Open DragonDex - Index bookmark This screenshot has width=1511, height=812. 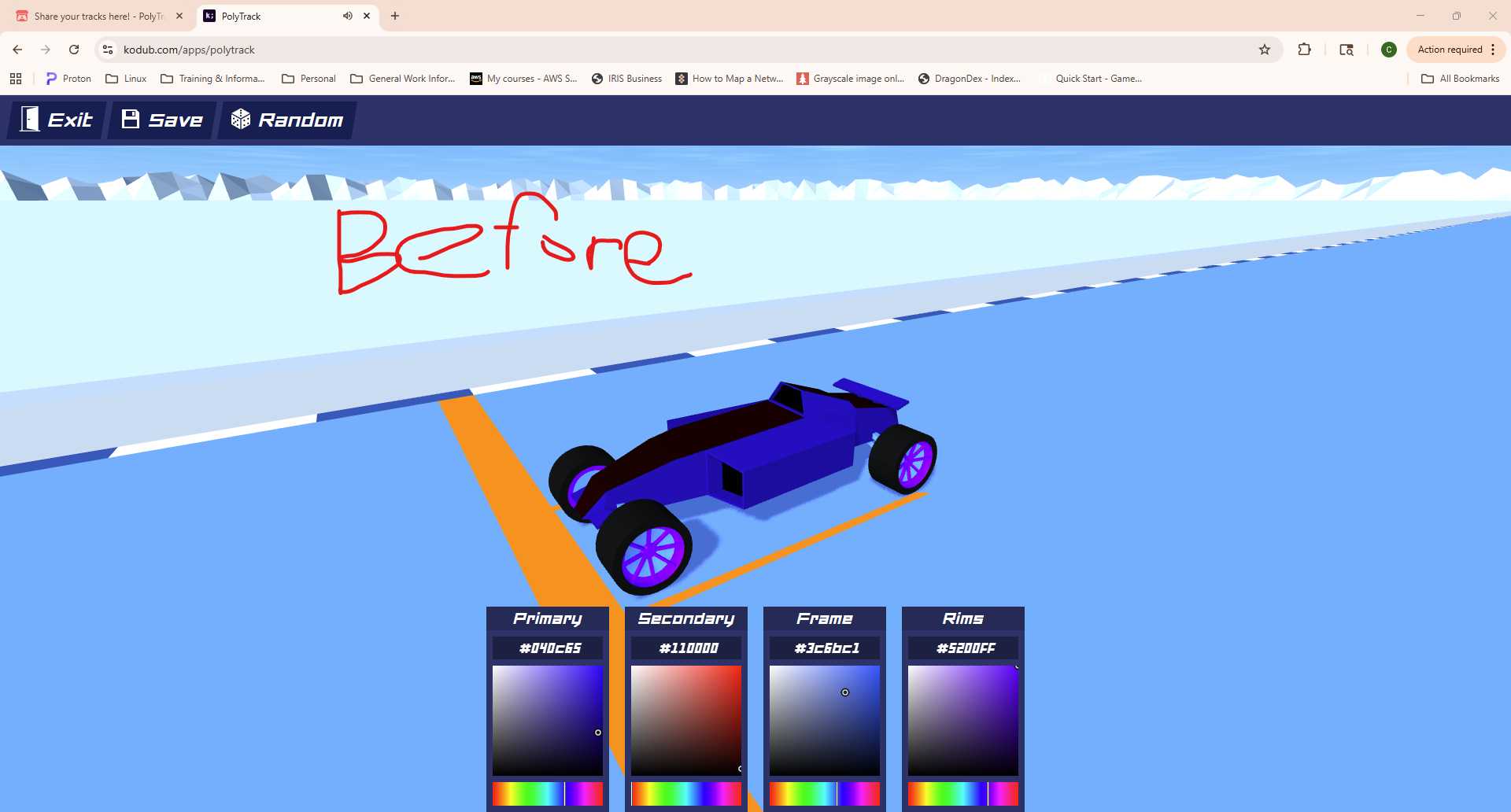point(970,79)
